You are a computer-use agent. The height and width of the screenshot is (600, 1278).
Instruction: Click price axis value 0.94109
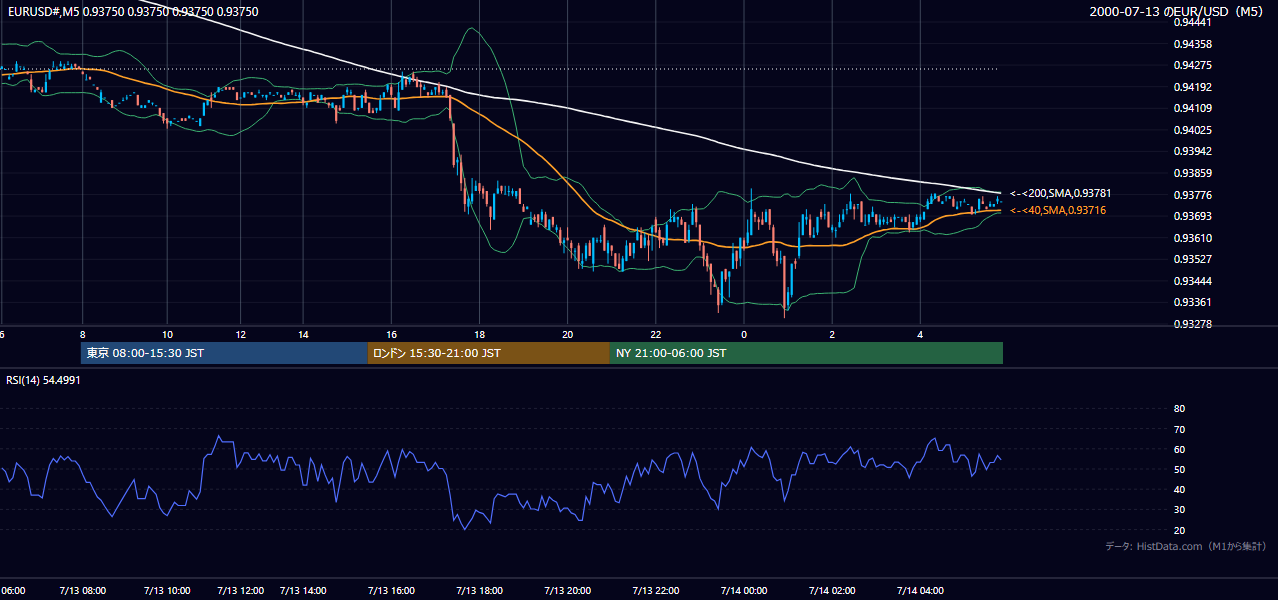(x=1193, y=108)
